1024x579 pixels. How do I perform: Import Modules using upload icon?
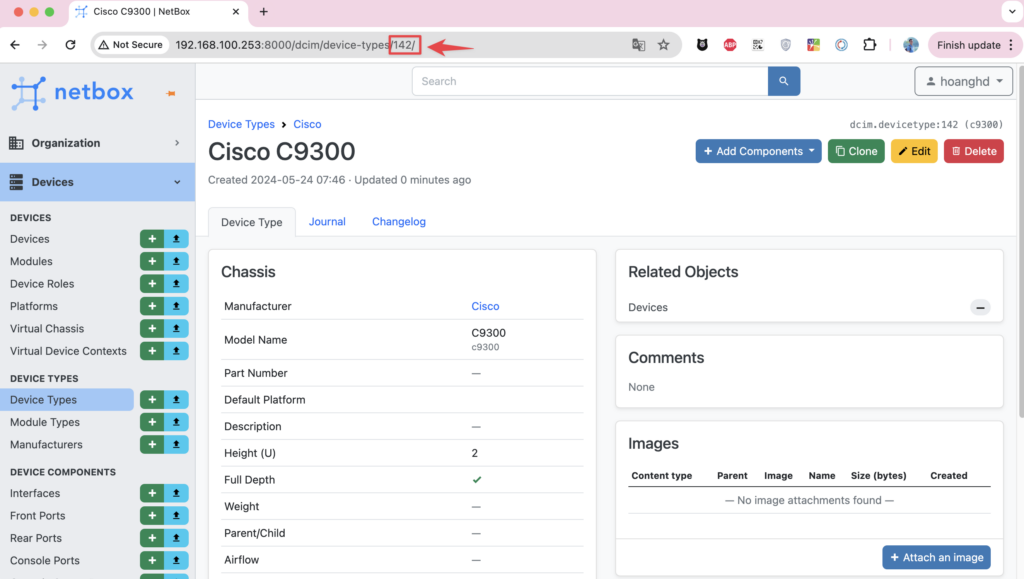(176, 261)
